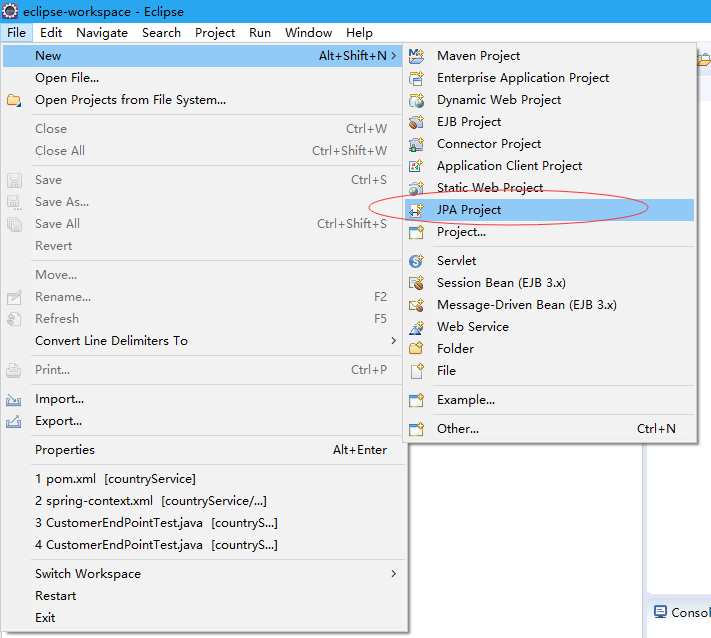711x638 pixels.
Task: Click the Message-Driven Bean icon
Action: tap(416, 305)
